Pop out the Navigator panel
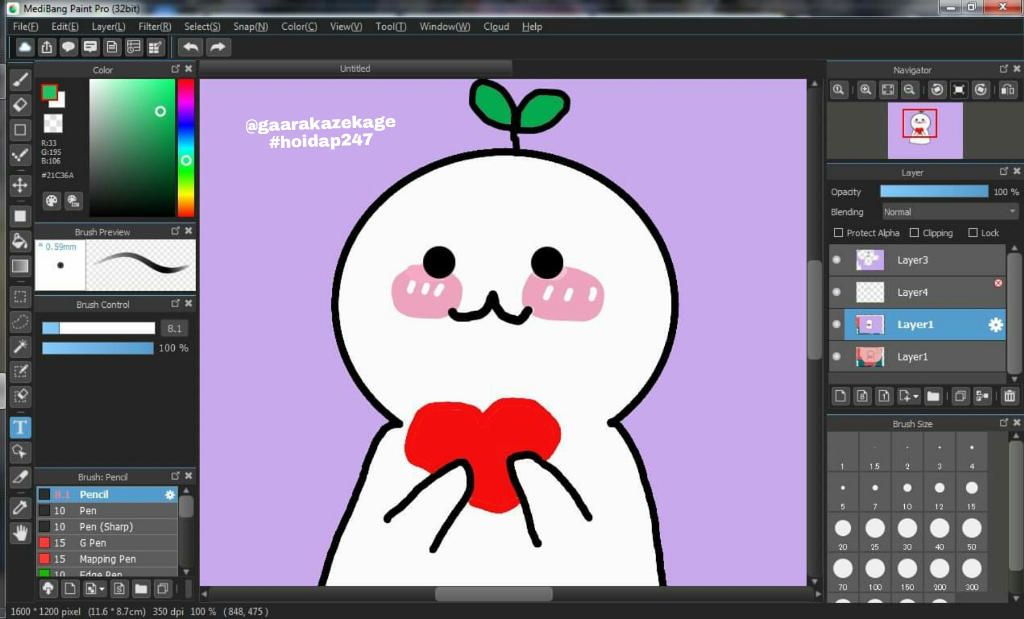Screen dimensions: 1024x619 coord(1004,69)
